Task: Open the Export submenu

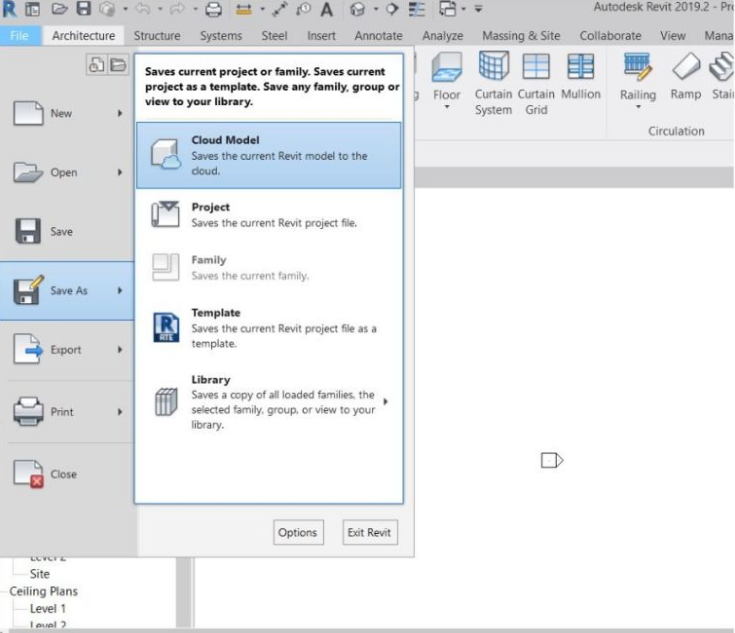Action: tap(68, 350)
